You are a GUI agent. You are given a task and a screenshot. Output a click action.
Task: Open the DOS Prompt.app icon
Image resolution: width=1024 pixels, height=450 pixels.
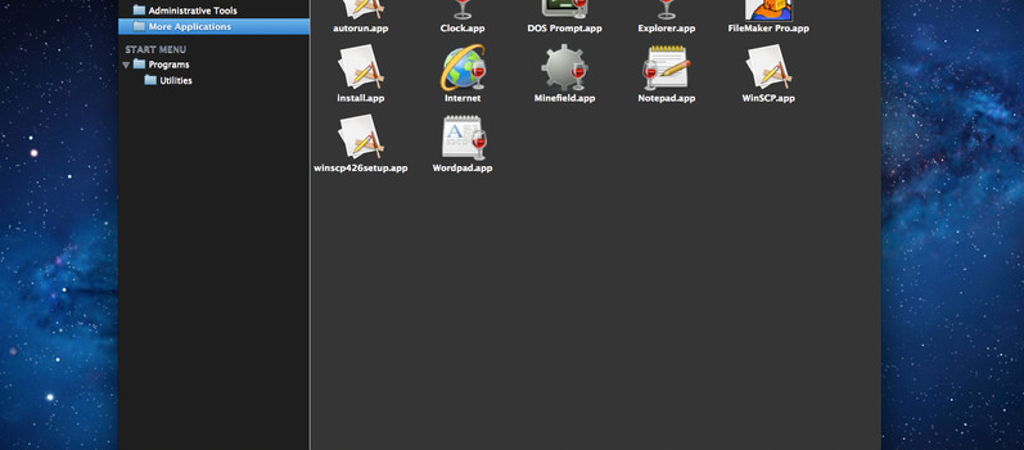pyautogui.click(x=564, y=8)
